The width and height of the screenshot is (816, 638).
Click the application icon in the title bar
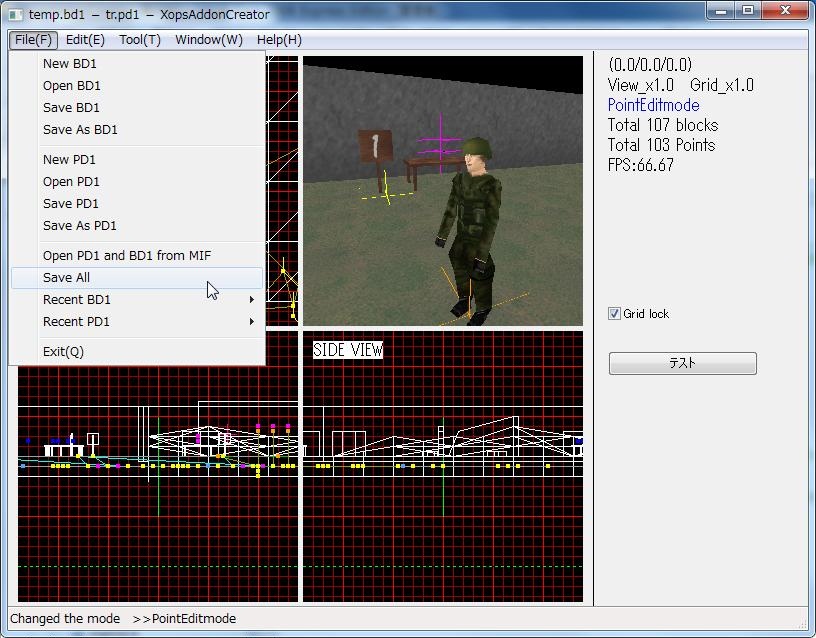pyautogui.click(x=16, y=14)
